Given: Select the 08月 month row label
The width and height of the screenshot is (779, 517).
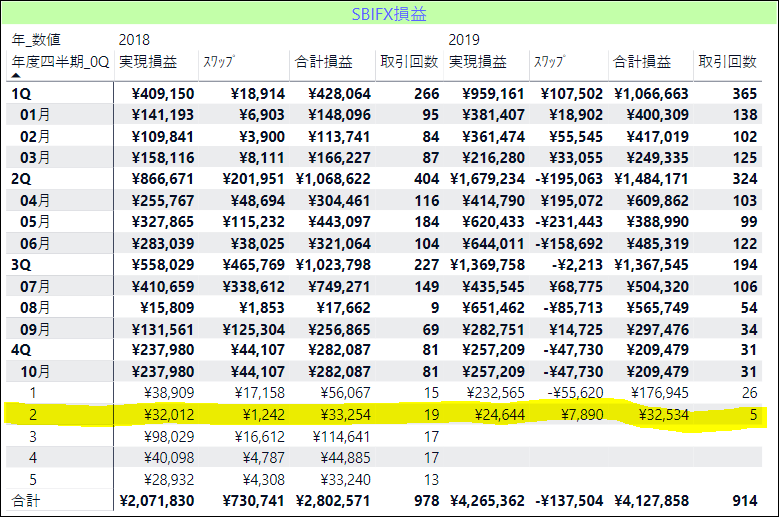Looking at the screenshot, I should [x=35, y=307].
